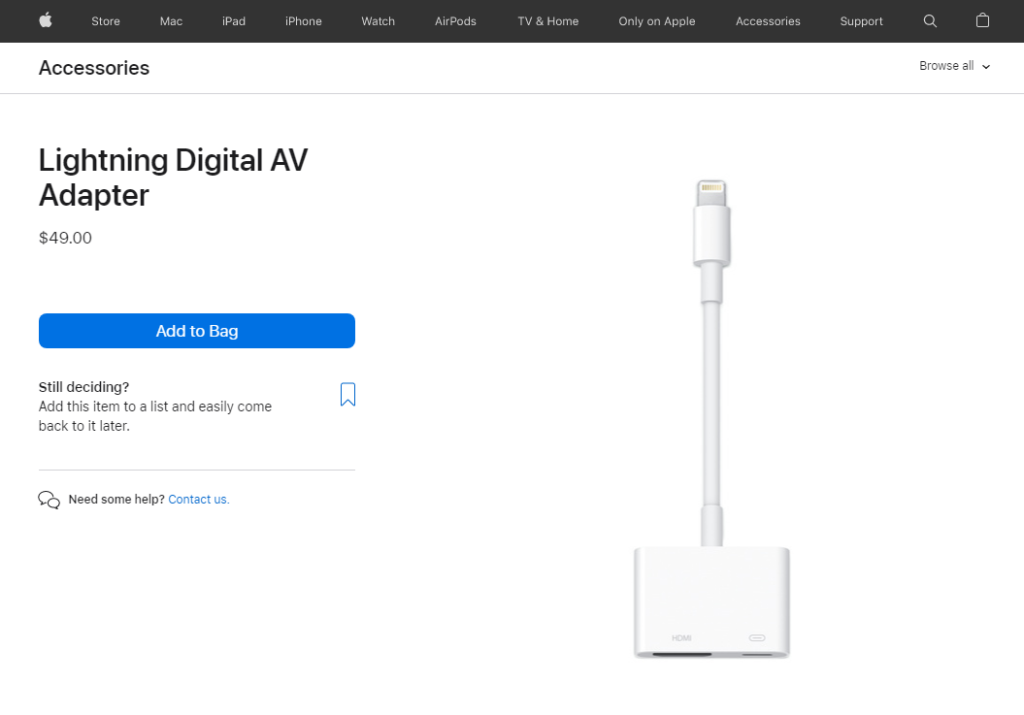
Task: Navigate to the Store menu entry
Action: click(x=105, y=21)
